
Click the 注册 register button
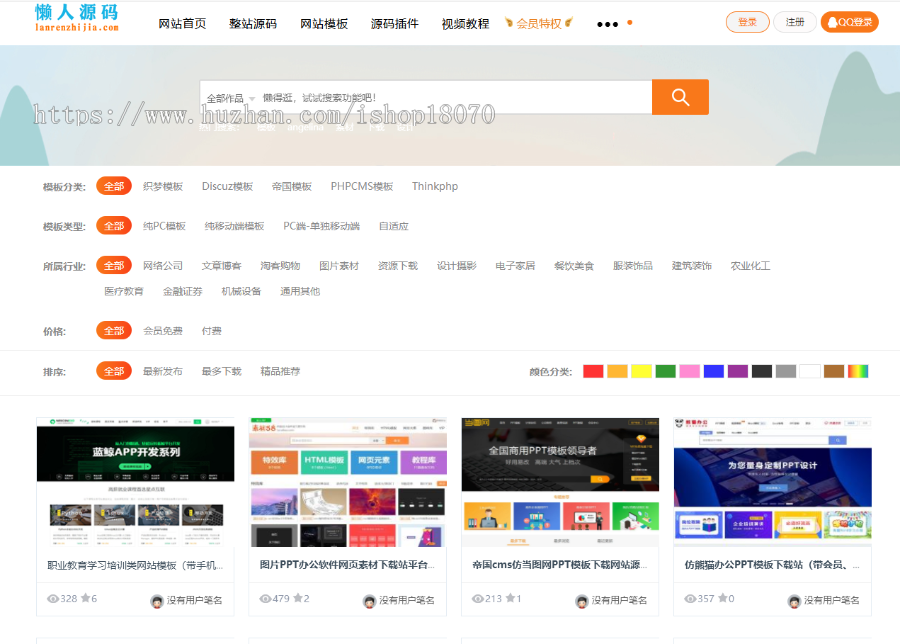[795, 22]
